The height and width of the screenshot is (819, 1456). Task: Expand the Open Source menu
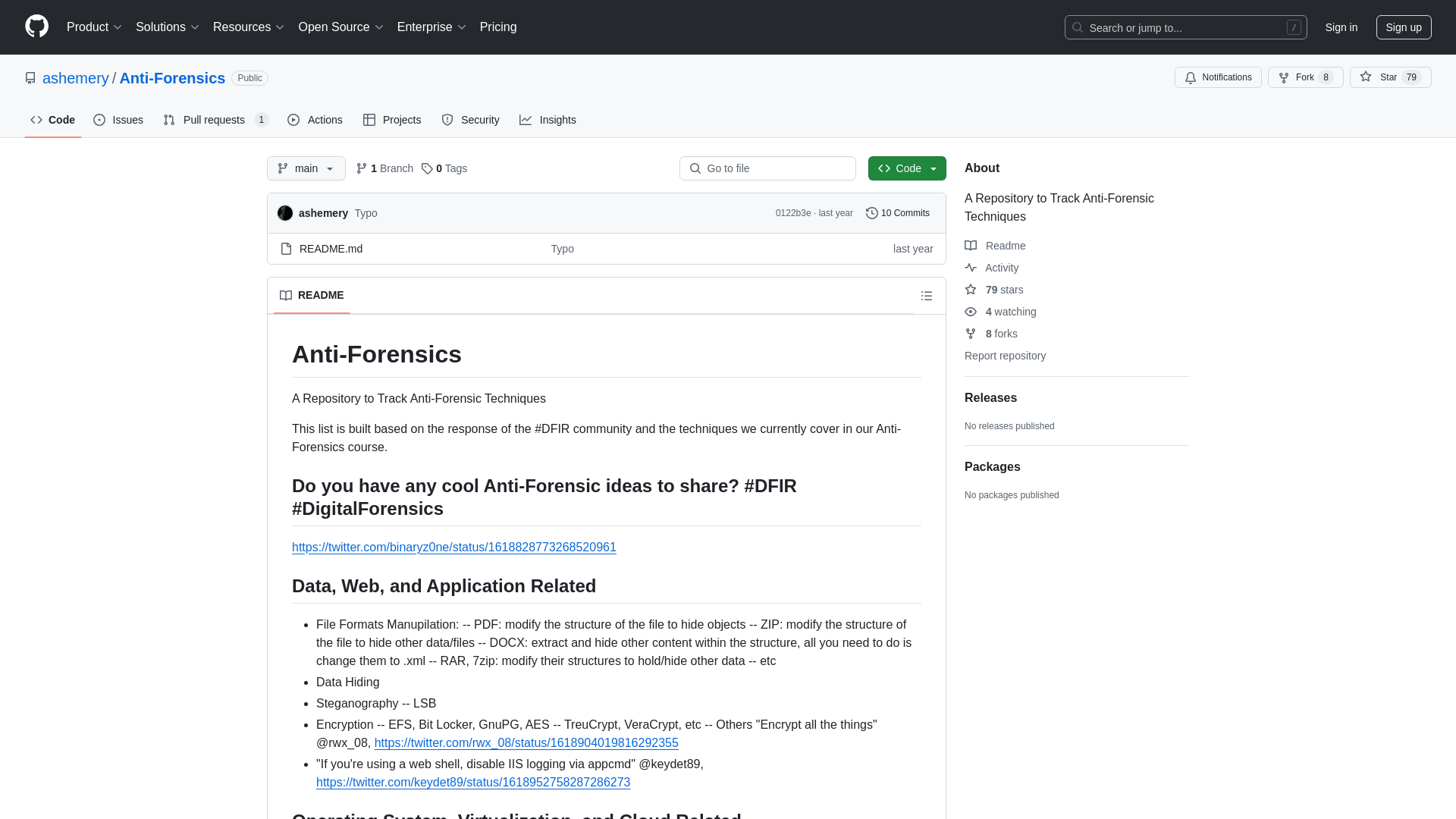click(x=340, y=27)
